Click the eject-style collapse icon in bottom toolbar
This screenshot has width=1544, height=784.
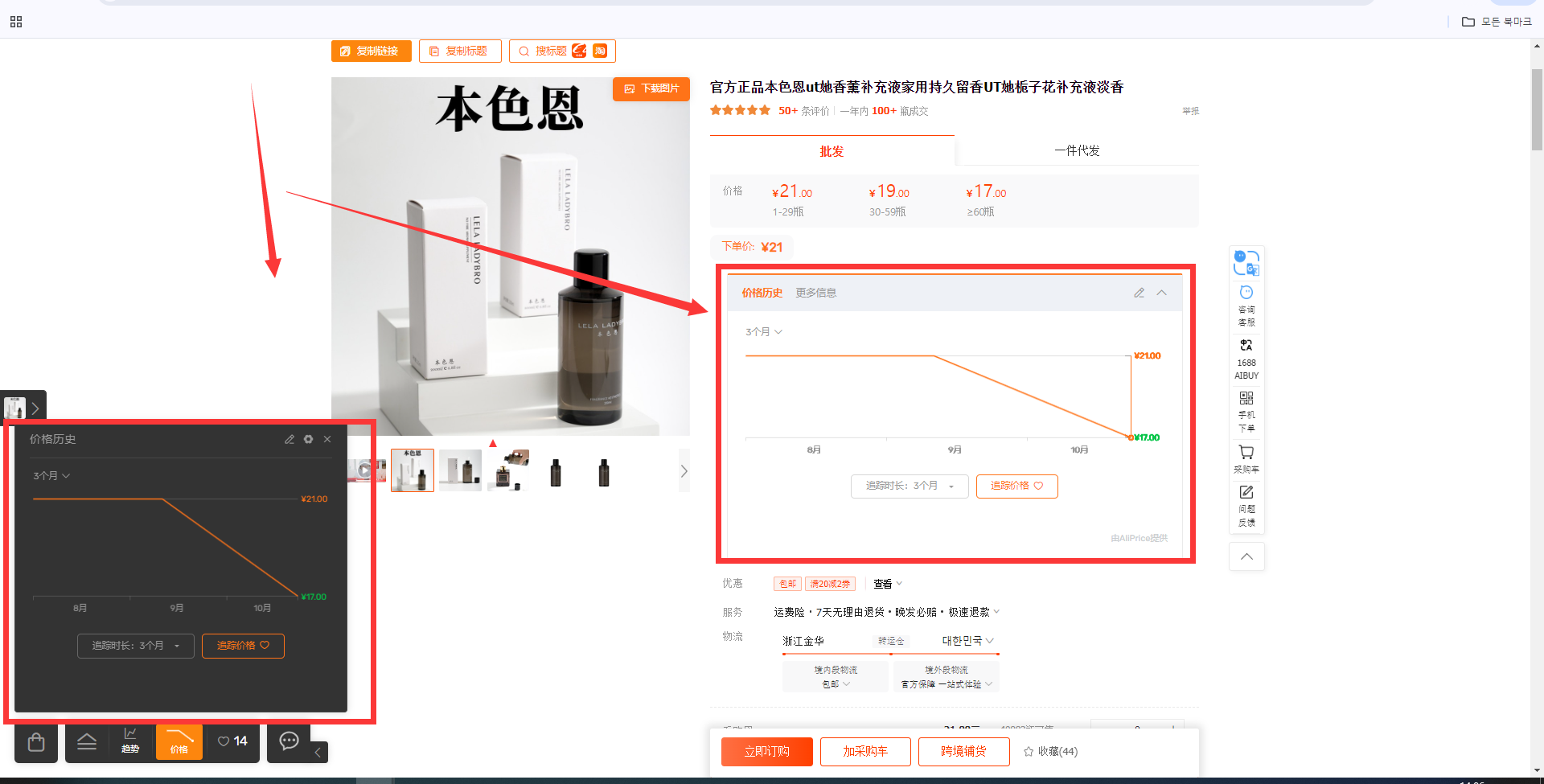coord(87,742)
